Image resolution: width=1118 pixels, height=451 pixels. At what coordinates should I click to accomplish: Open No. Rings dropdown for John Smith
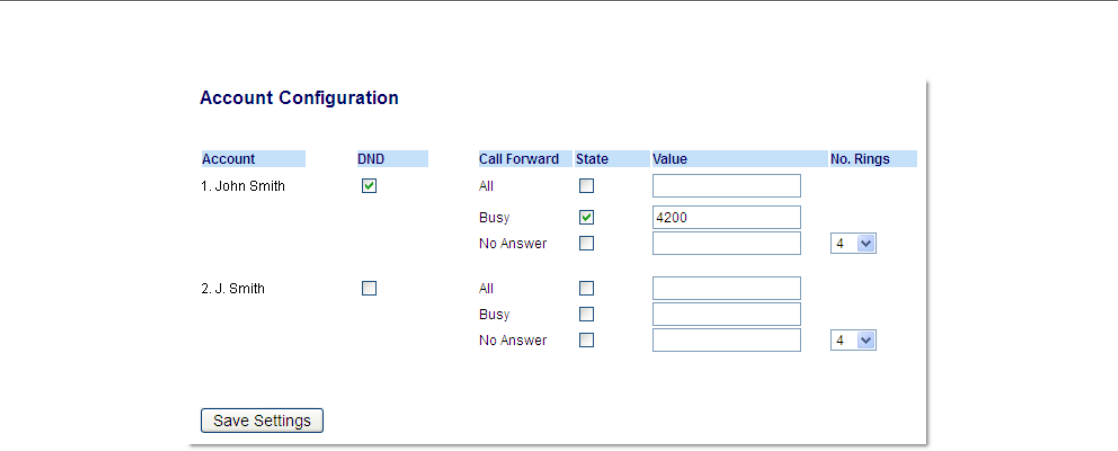[853, 244]
